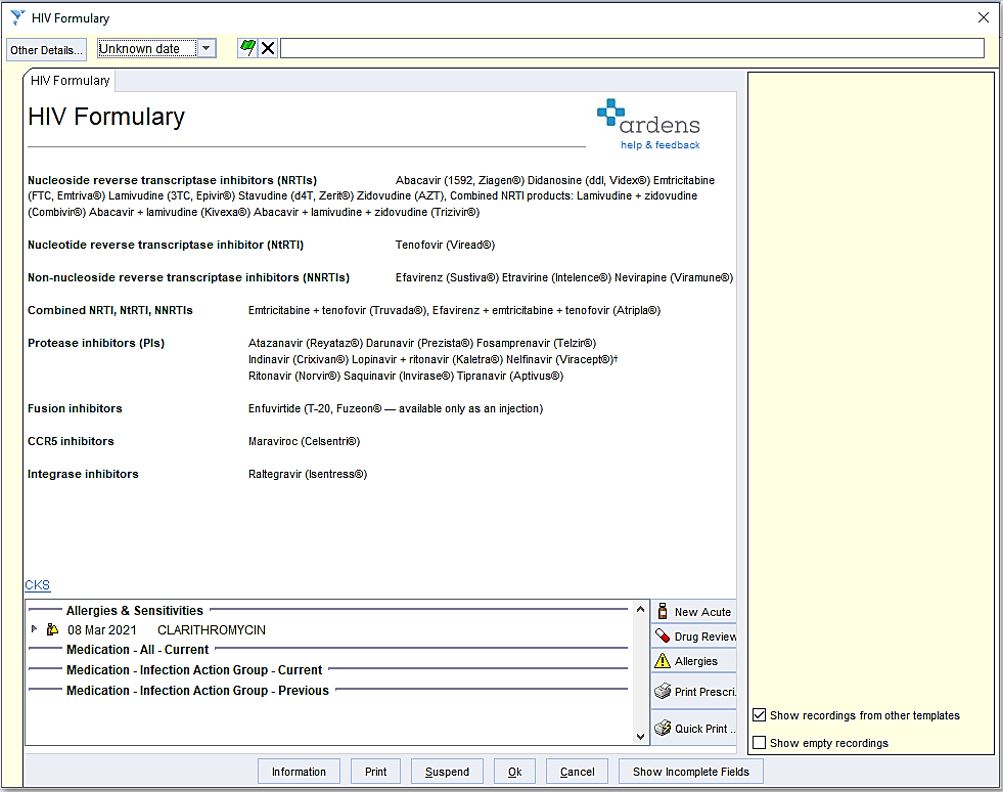Close the HIV Formulary window

(984, 18)
